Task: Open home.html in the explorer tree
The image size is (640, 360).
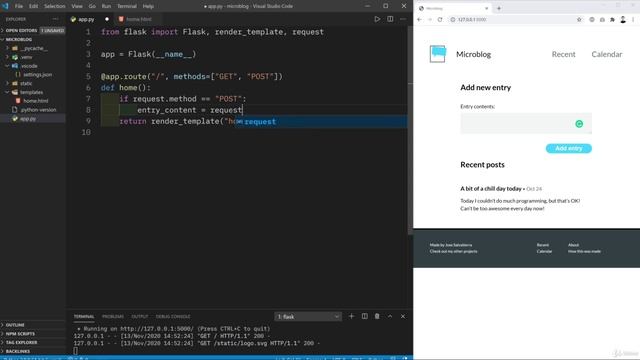Action: pos(36,101)
